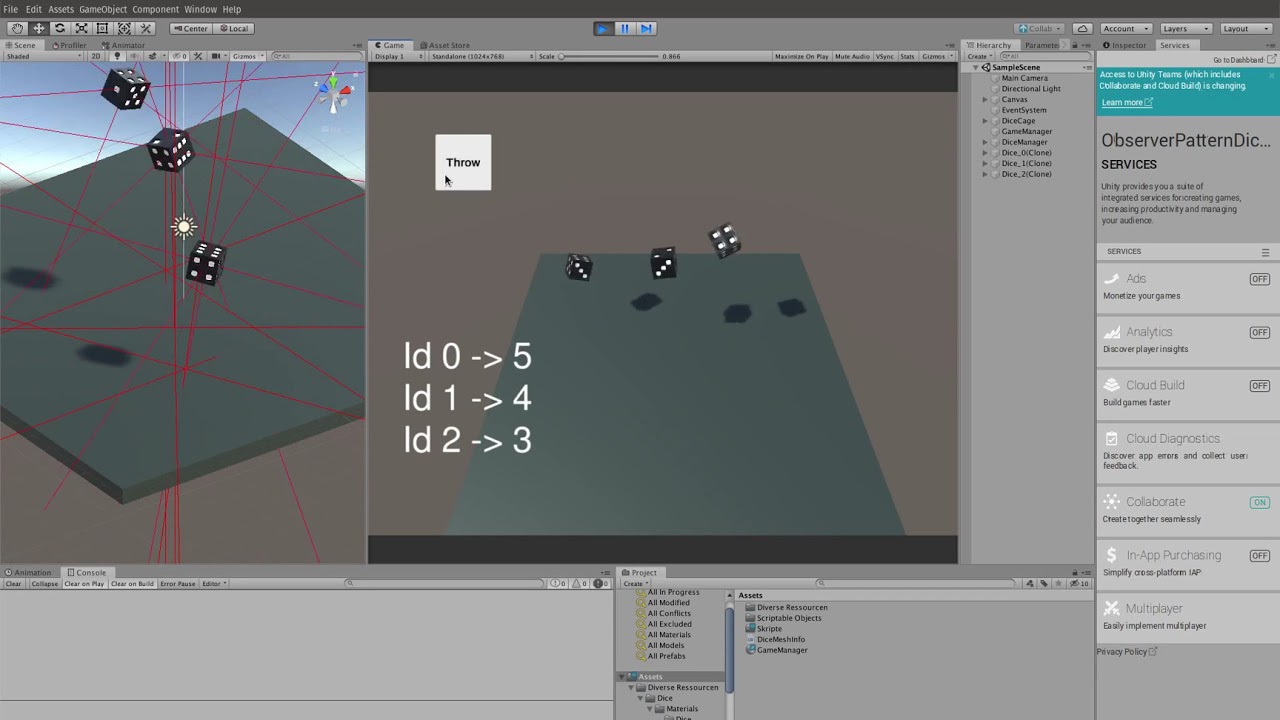The image size is (1280, 720).
Task: Switch to the Asset Store tab
Action: pos(446,45)
